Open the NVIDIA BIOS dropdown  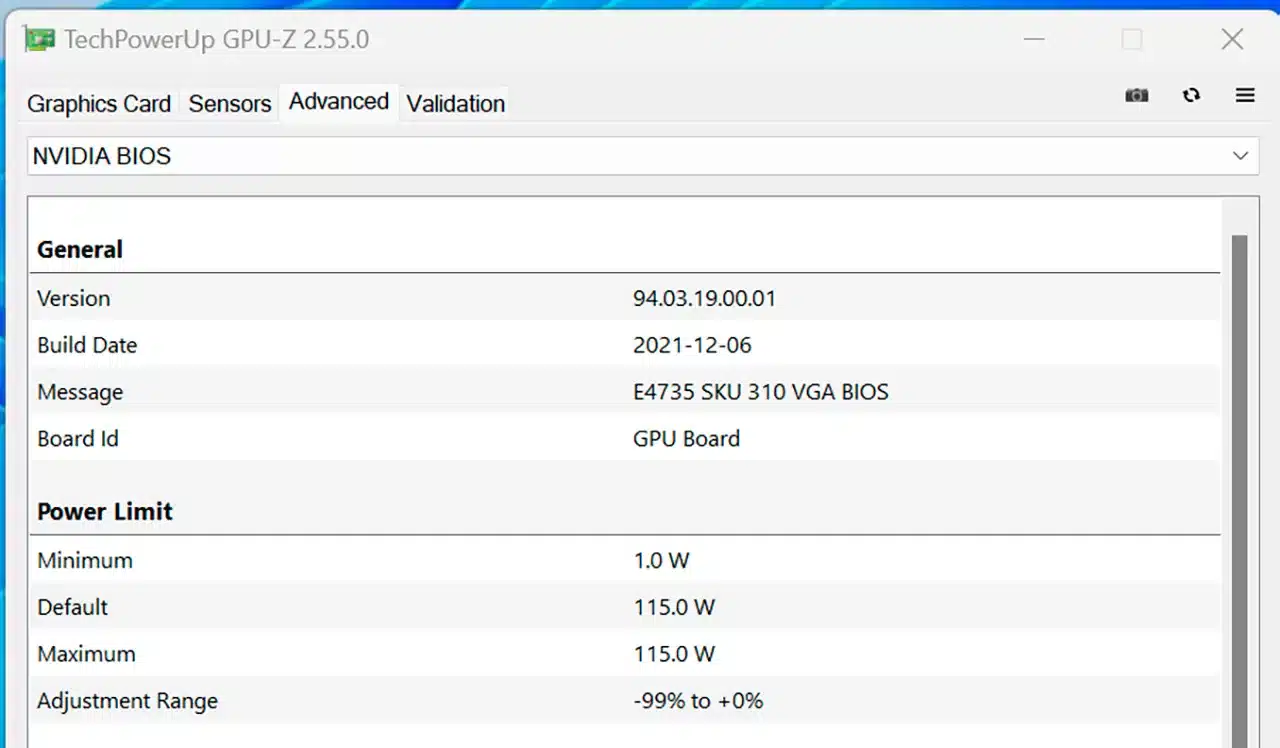643,156
